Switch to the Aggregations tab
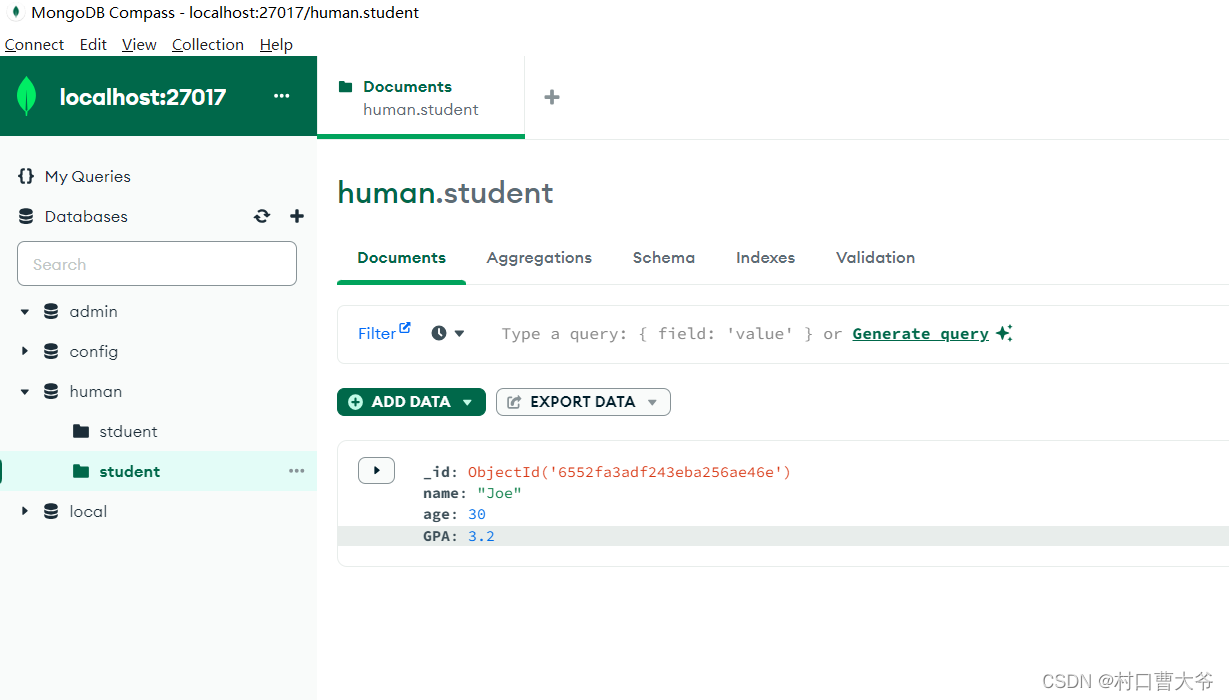The width and height of the screenshot is (1229, 700). point(539,257)
